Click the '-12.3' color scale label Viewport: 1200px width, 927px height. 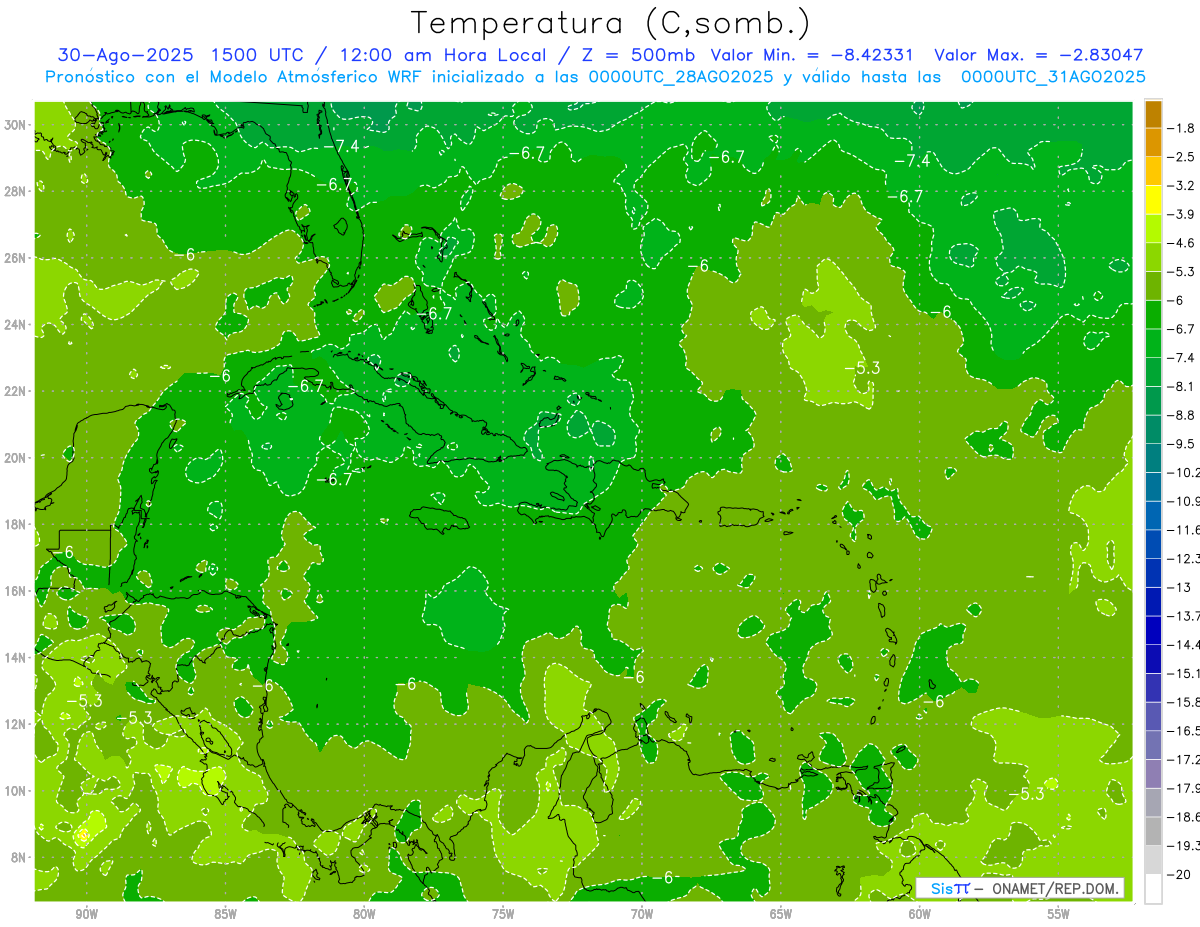tap(1183, 559)
